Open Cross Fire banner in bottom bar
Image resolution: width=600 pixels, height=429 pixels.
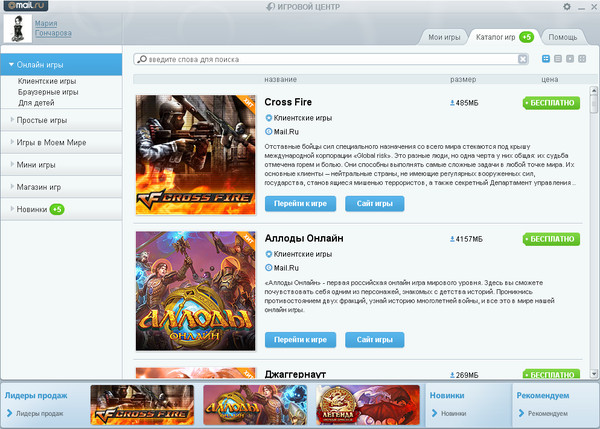142,405
